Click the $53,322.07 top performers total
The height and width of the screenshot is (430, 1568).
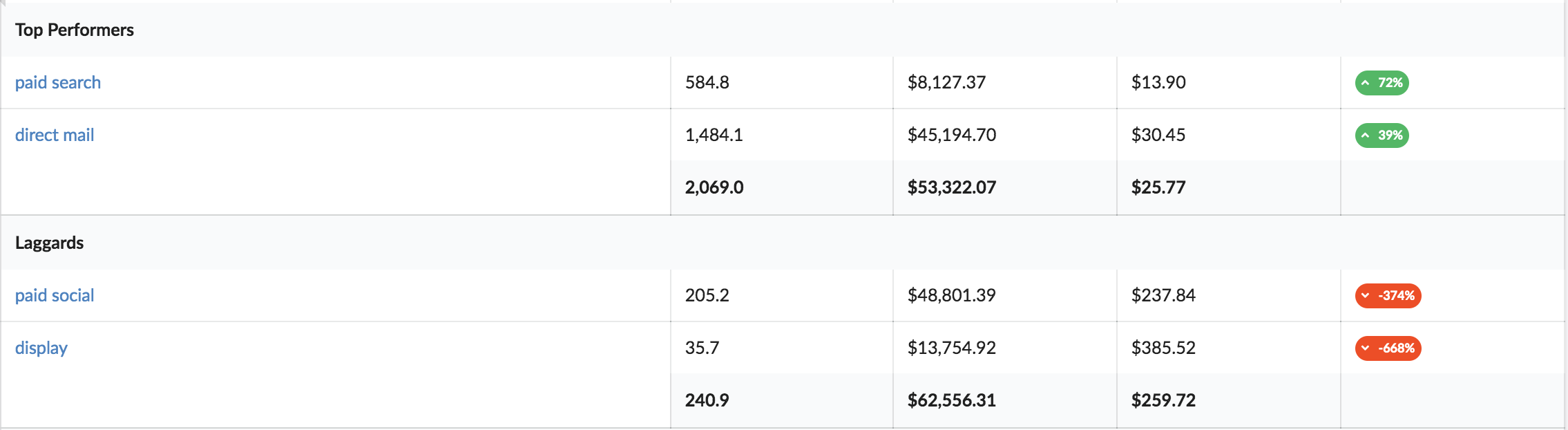click(951, 187)
